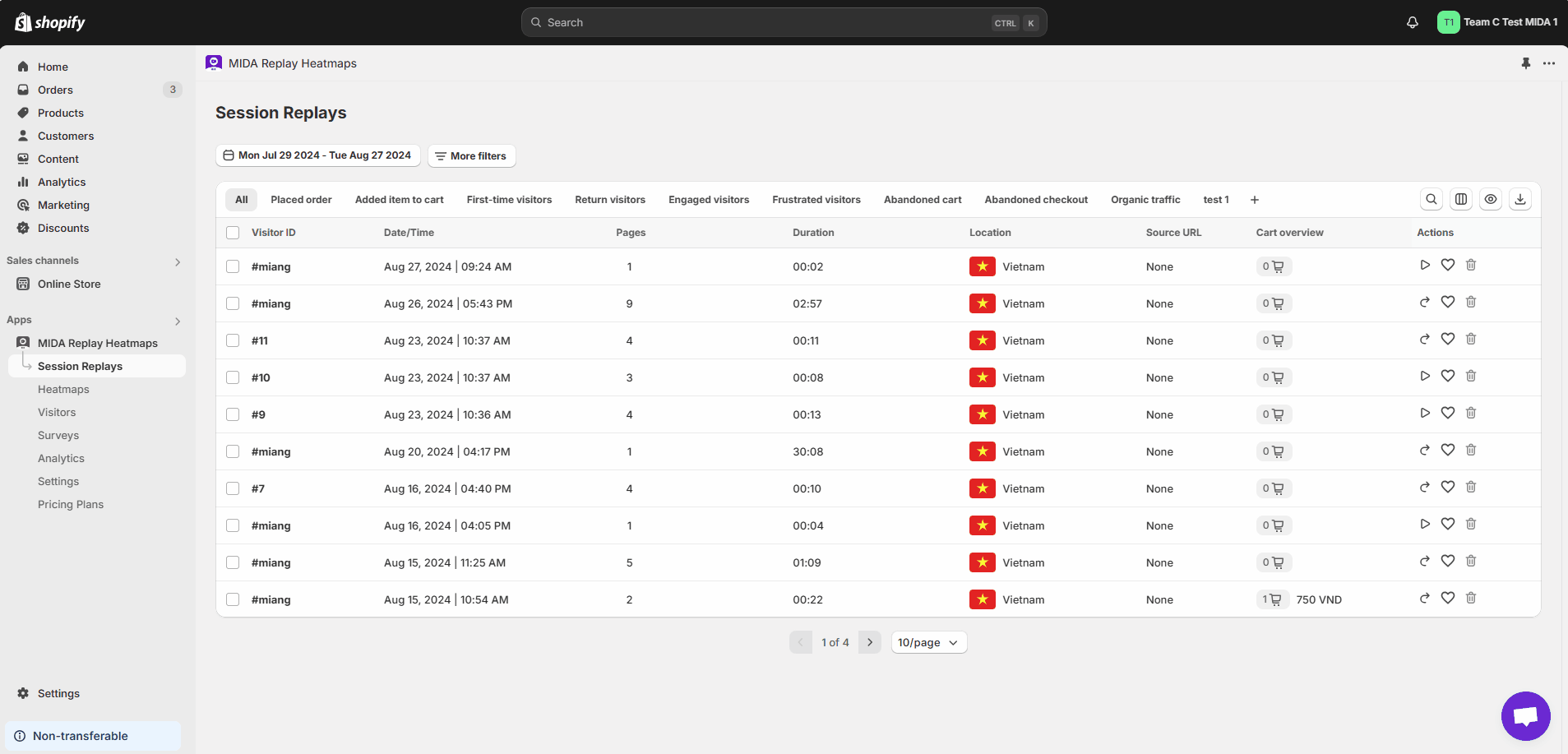Screen dimensions: 1568x754
Task: Open table search icon
Action: point(1432,200)
